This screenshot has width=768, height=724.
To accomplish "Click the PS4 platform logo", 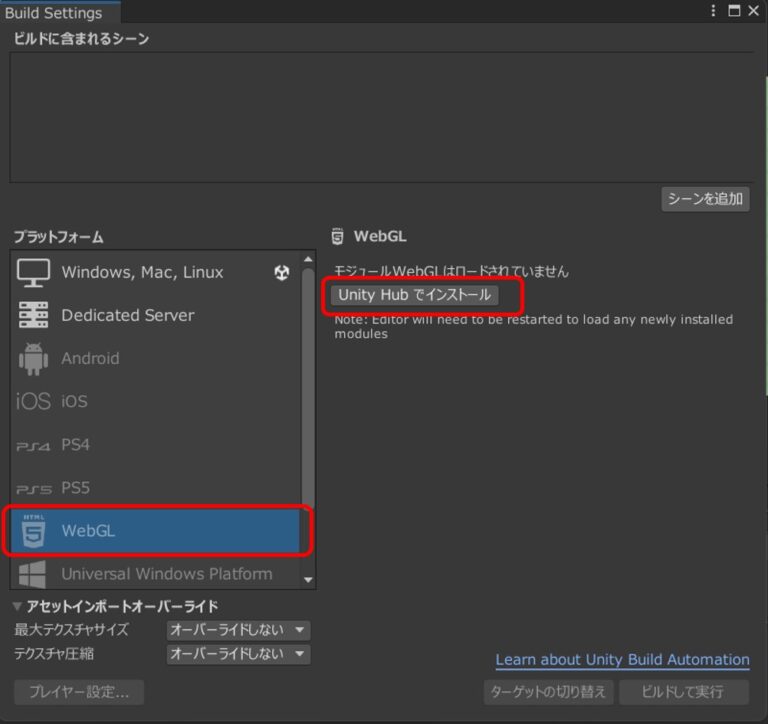I will click(33, 445).
